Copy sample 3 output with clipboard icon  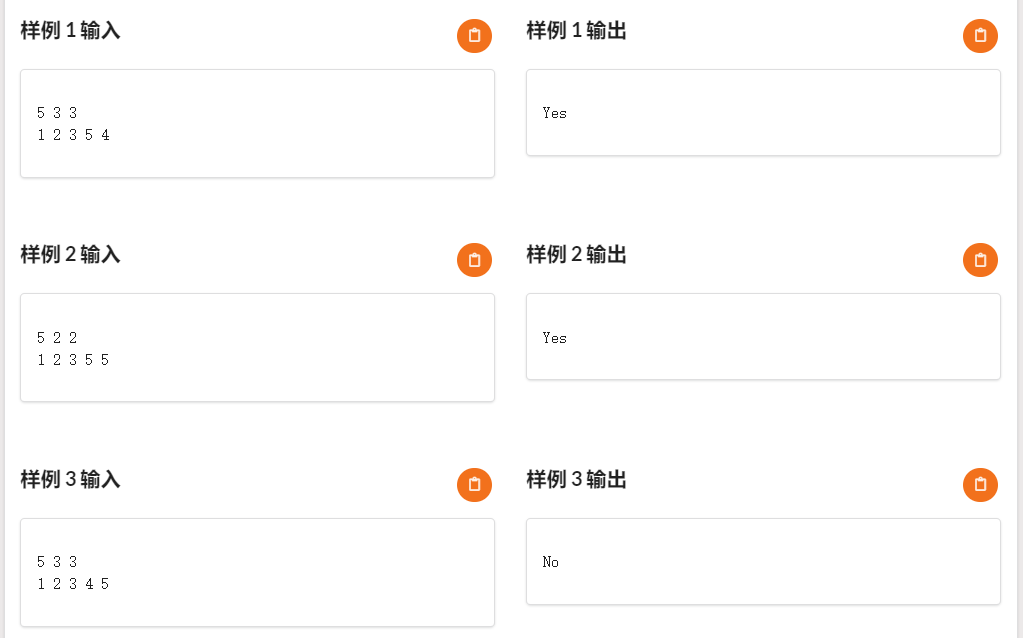coord(980,485)
